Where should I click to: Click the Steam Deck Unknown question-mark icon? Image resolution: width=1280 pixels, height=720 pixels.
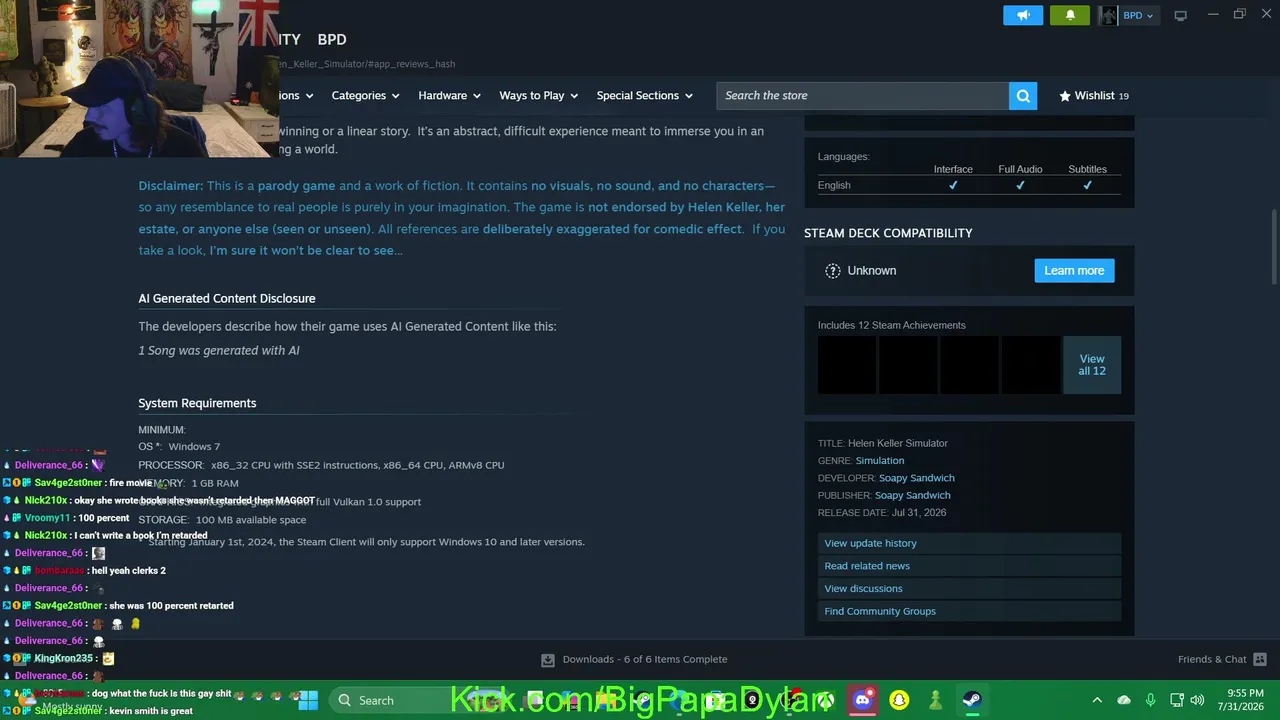833,271
